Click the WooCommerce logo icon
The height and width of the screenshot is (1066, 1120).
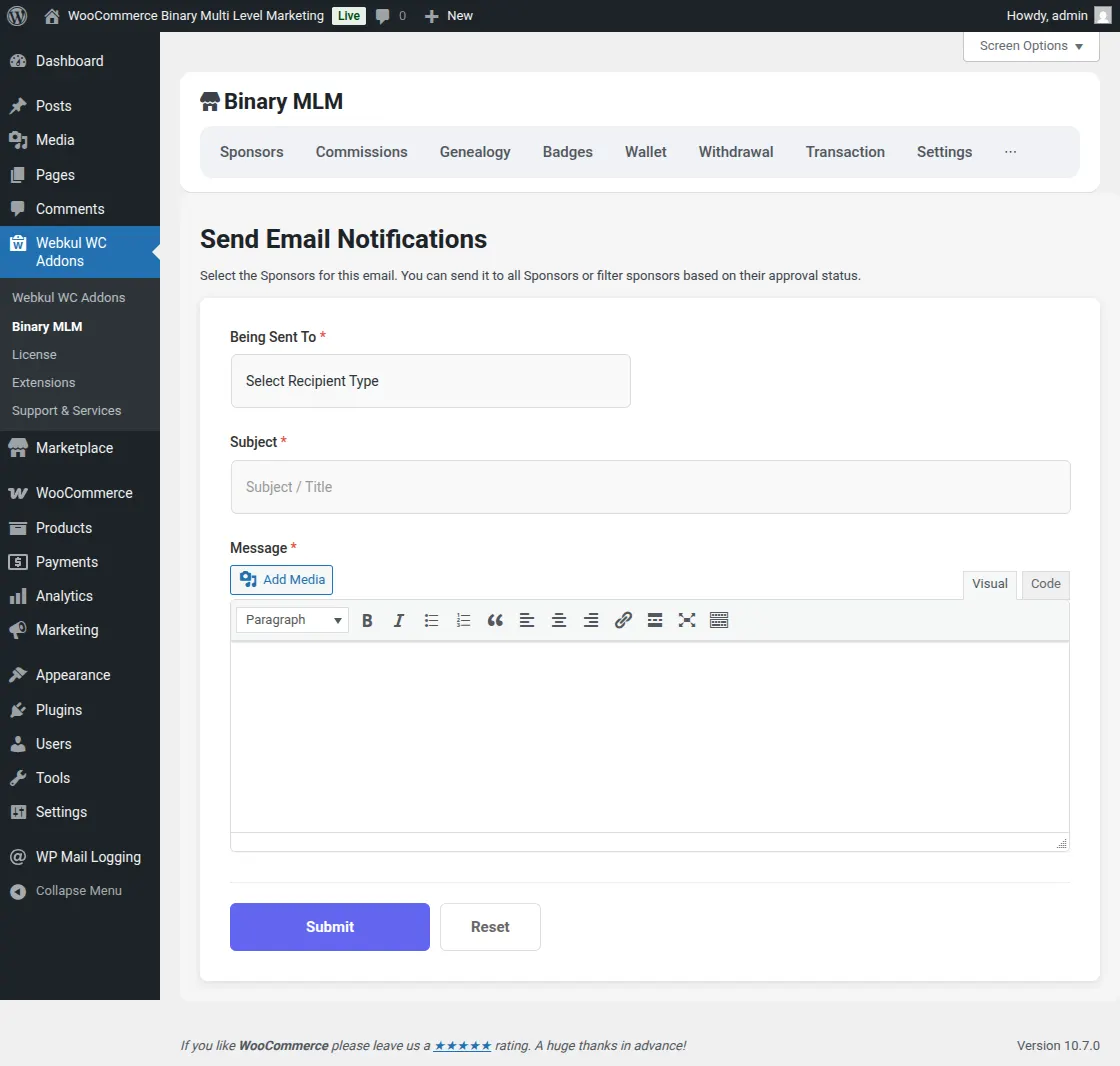18,493
